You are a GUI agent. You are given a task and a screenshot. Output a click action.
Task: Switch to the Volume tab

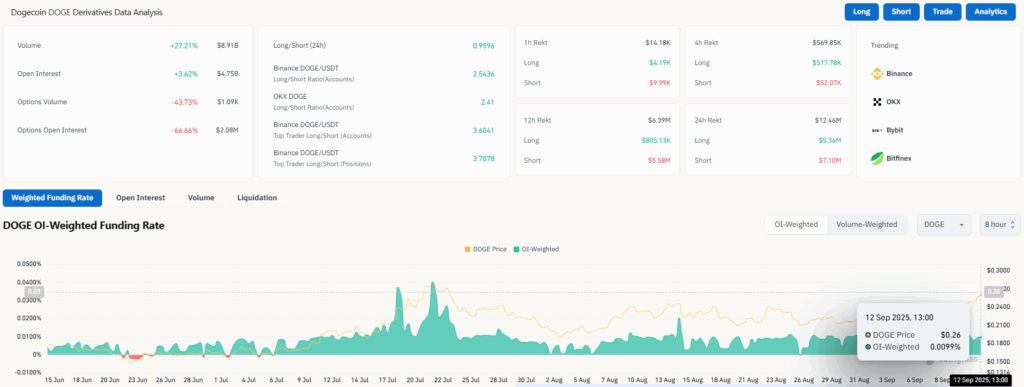pos(200,197)
